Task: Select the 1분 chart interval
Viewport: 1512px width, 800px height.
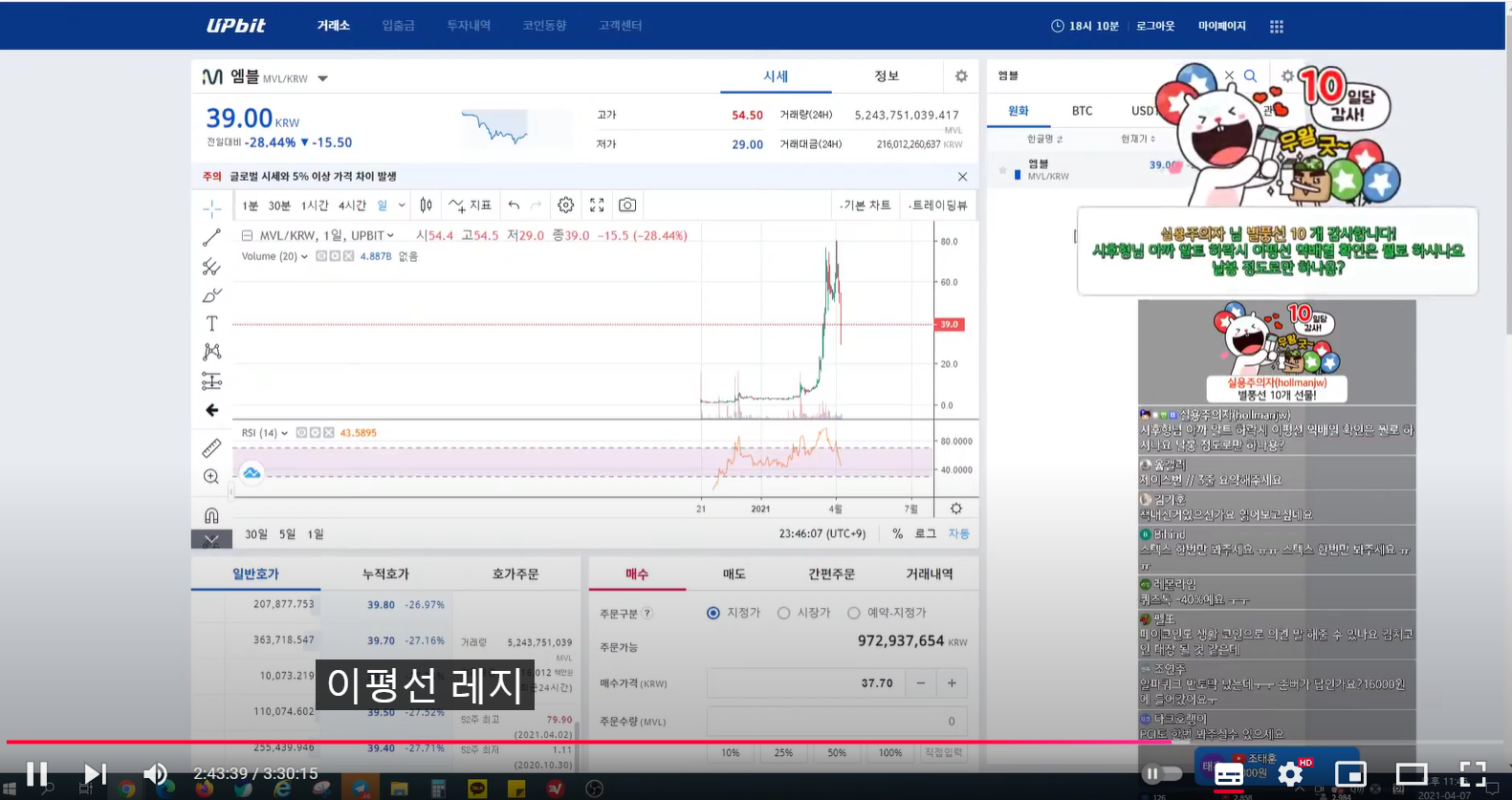Action: pos(250,205)
